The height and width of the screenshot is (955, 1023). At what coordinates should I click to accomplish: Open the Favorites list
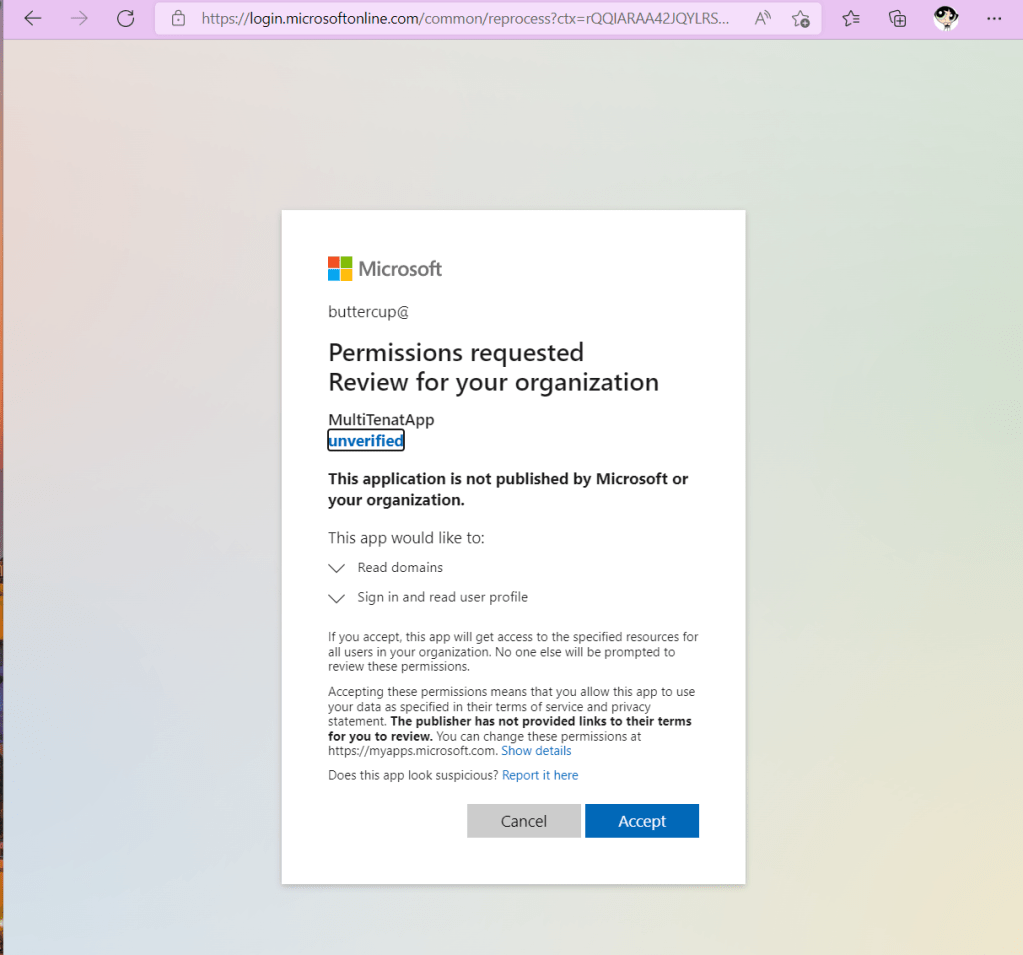(x=851, y=18)
